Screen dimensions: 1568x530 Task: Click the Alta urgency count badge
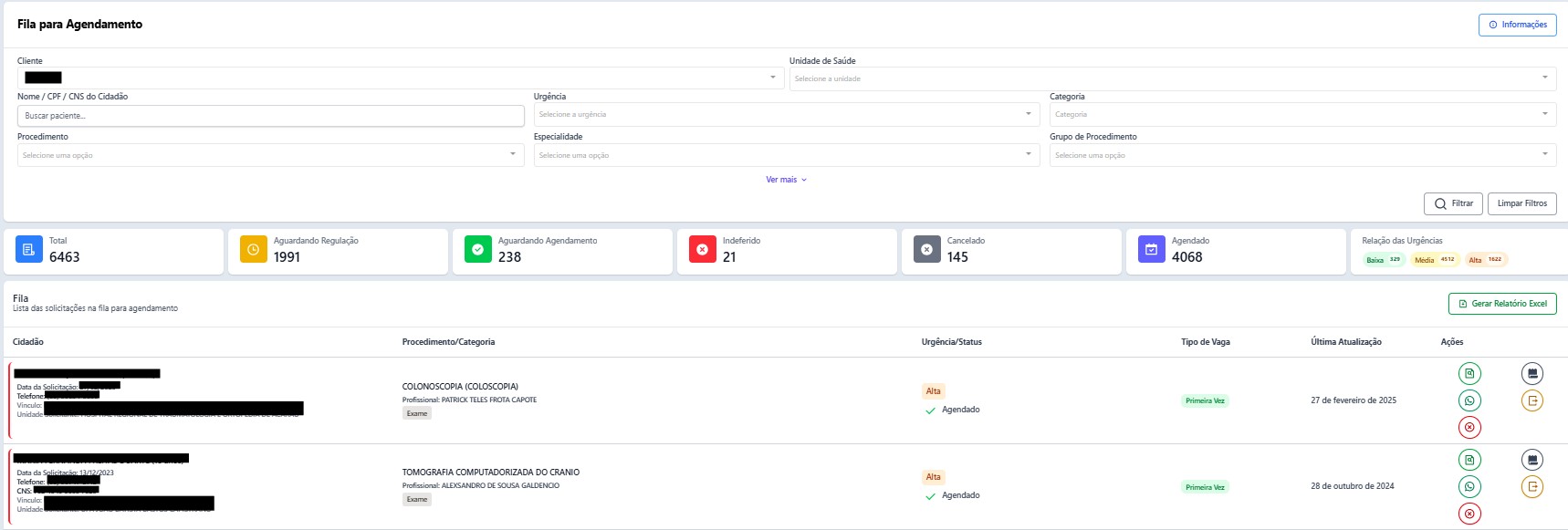(1486, 260)
